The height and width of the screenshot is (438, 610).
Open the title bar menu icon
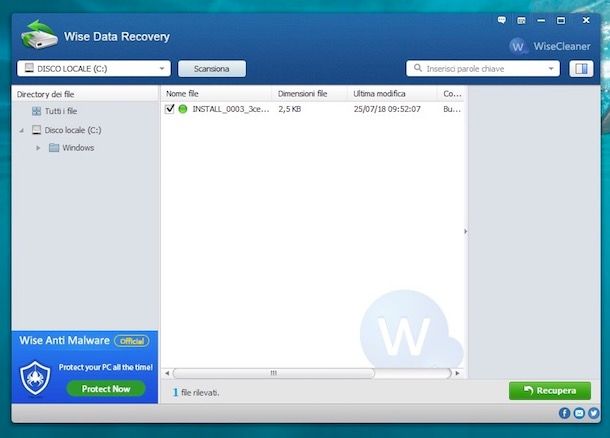pyautogui.click(x=521, y=20)
